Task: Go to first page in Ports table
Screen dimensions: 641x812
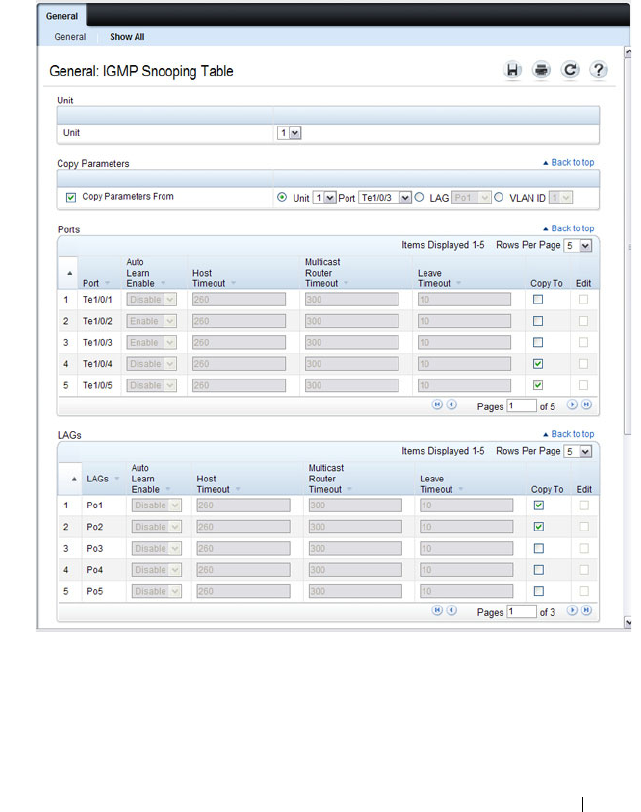Action: (x=438, y=405)
